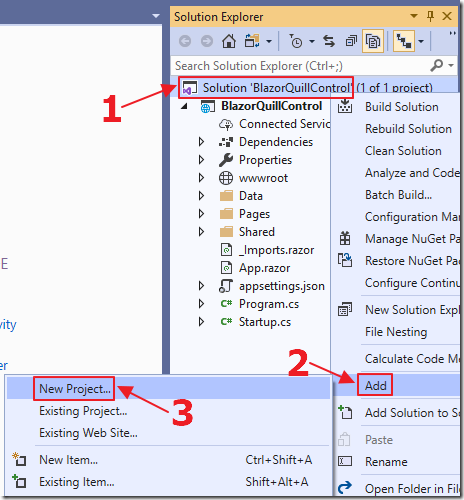The width and height of the screenshot is (464, 500).
Task: Open the dropdown next to Solutions and Folders icon
Action: (x=269, y=42)
